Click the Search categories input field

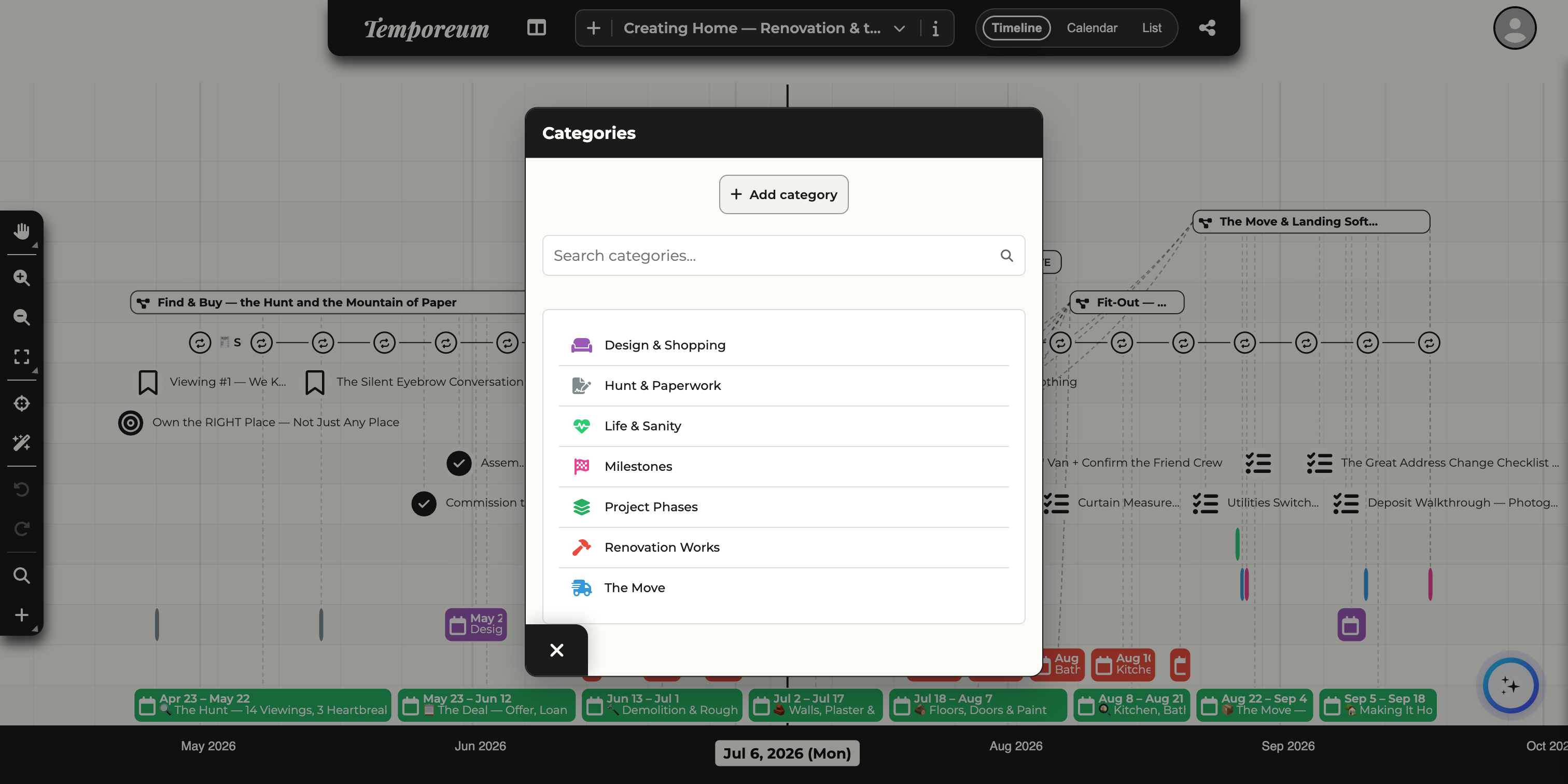[x=783, y=256]
